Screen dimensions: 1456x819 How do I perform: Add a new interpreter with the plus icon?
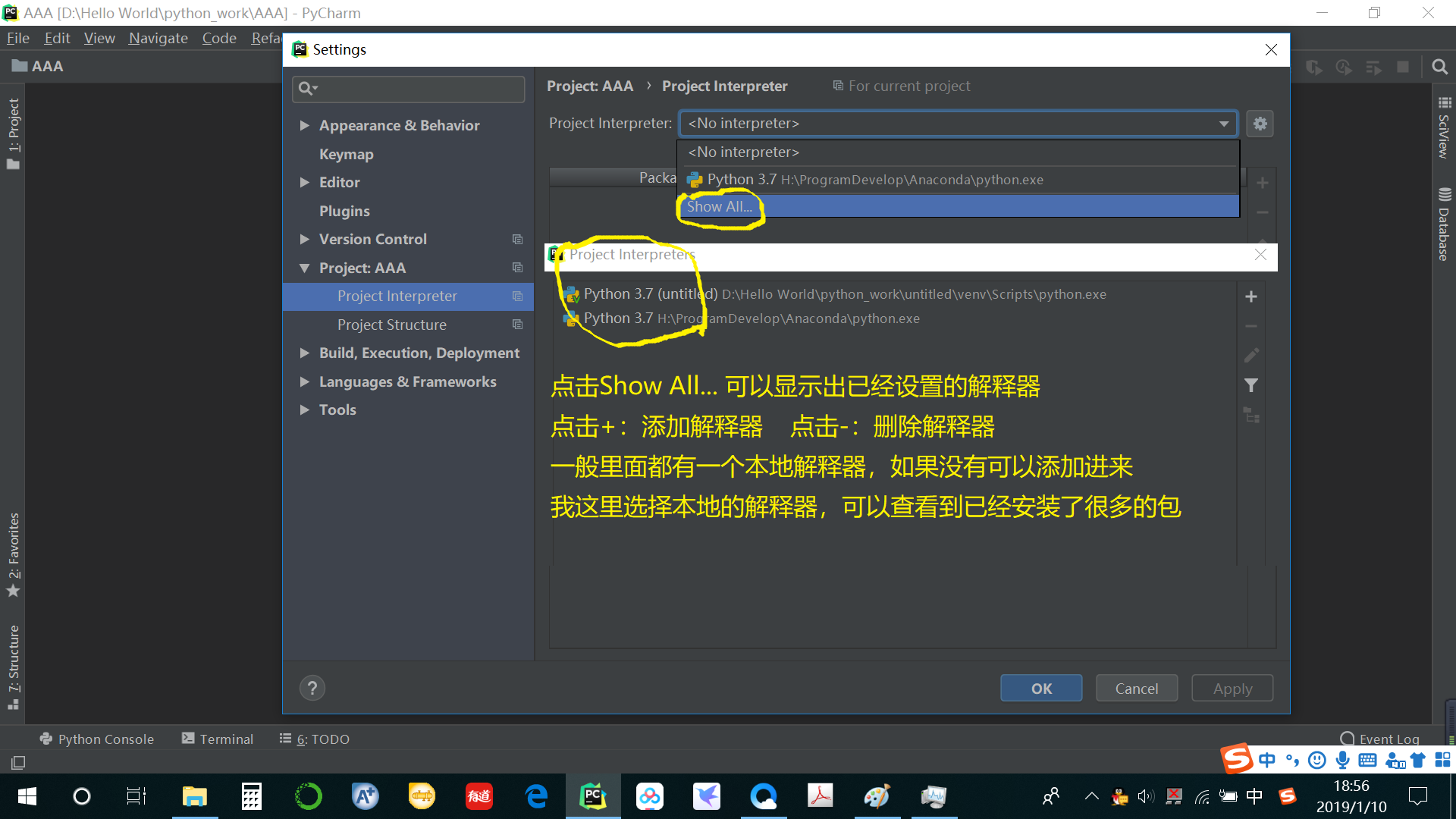pos(1251,296)
